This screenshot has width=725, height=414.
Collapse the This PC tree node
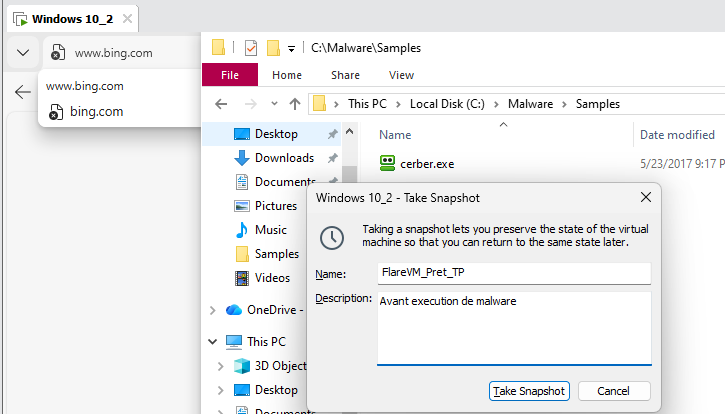point(213,342)
